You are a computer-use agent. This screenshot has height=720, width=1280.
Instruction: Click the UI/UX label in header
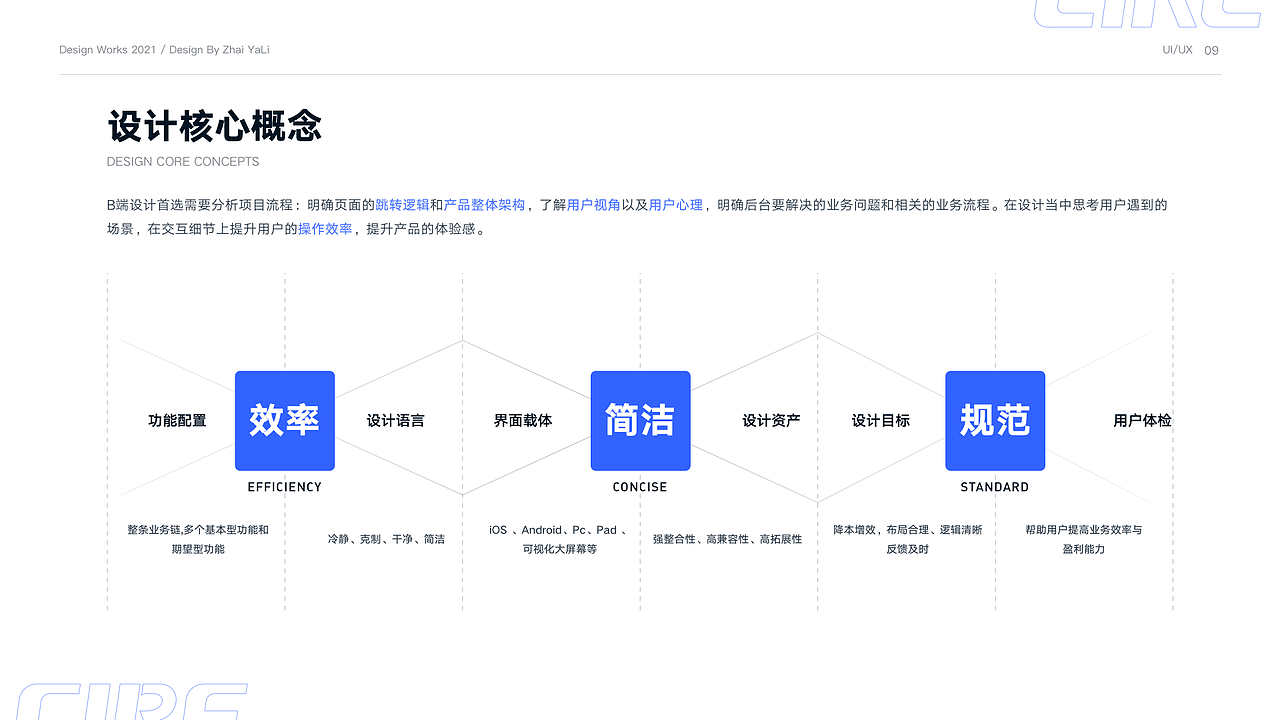pos(1177,50)
